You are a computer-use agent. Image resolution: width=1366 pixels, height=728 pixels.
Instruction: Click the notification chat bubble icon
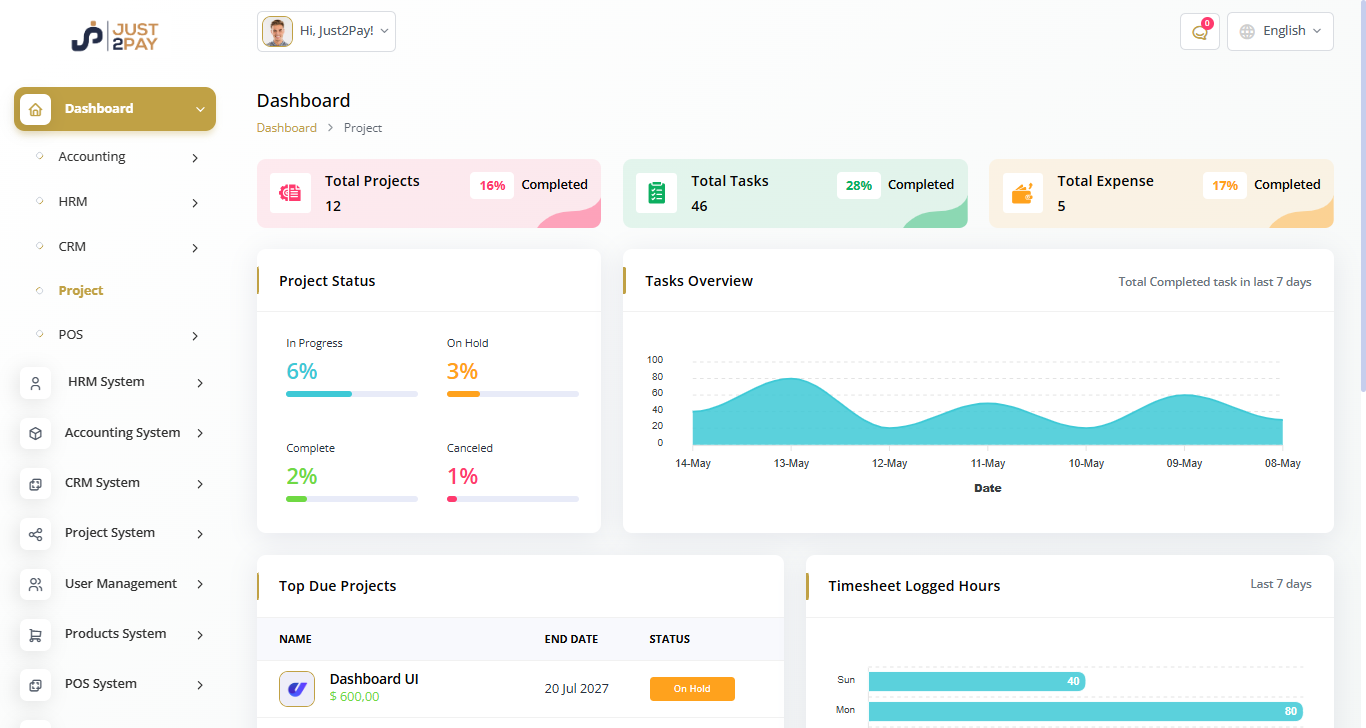pyautogui.click(x=1199, y=32)
